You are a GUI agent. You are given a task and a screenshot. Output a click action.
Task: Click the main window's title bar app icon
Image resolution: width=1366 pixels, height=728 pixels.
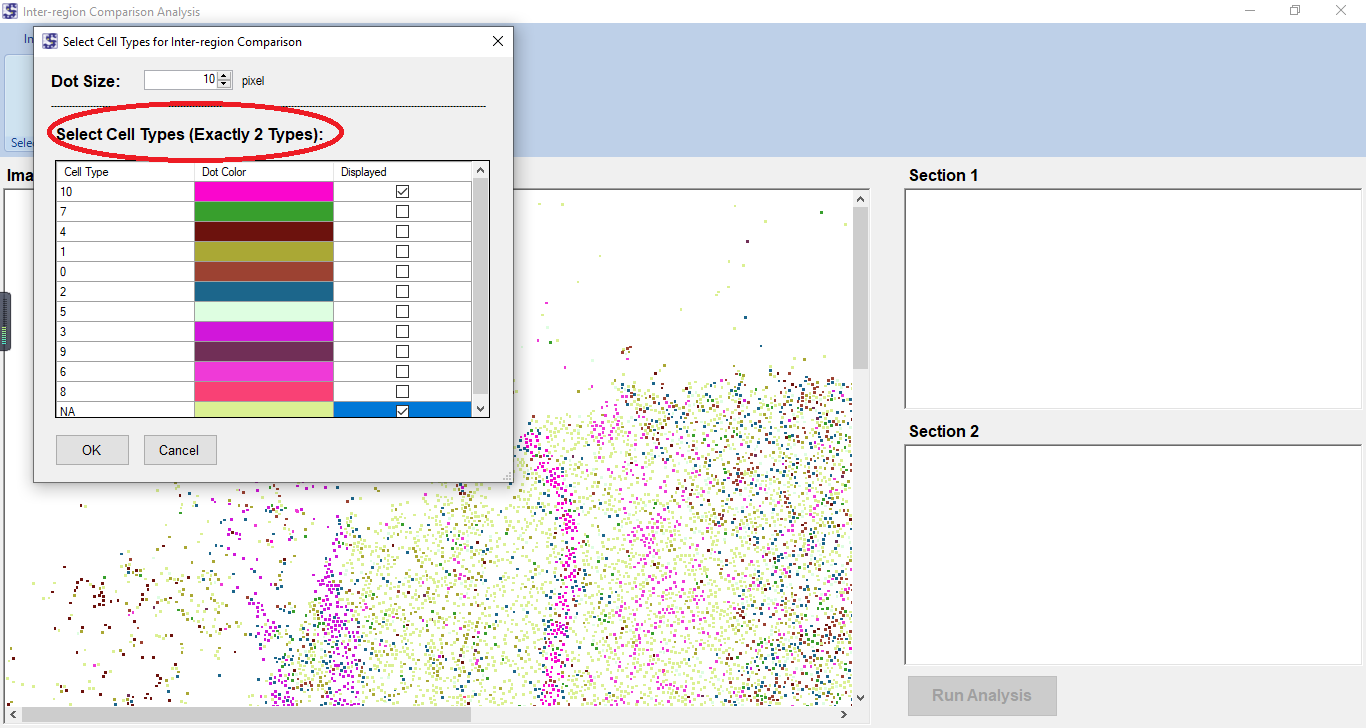[10, 11]
